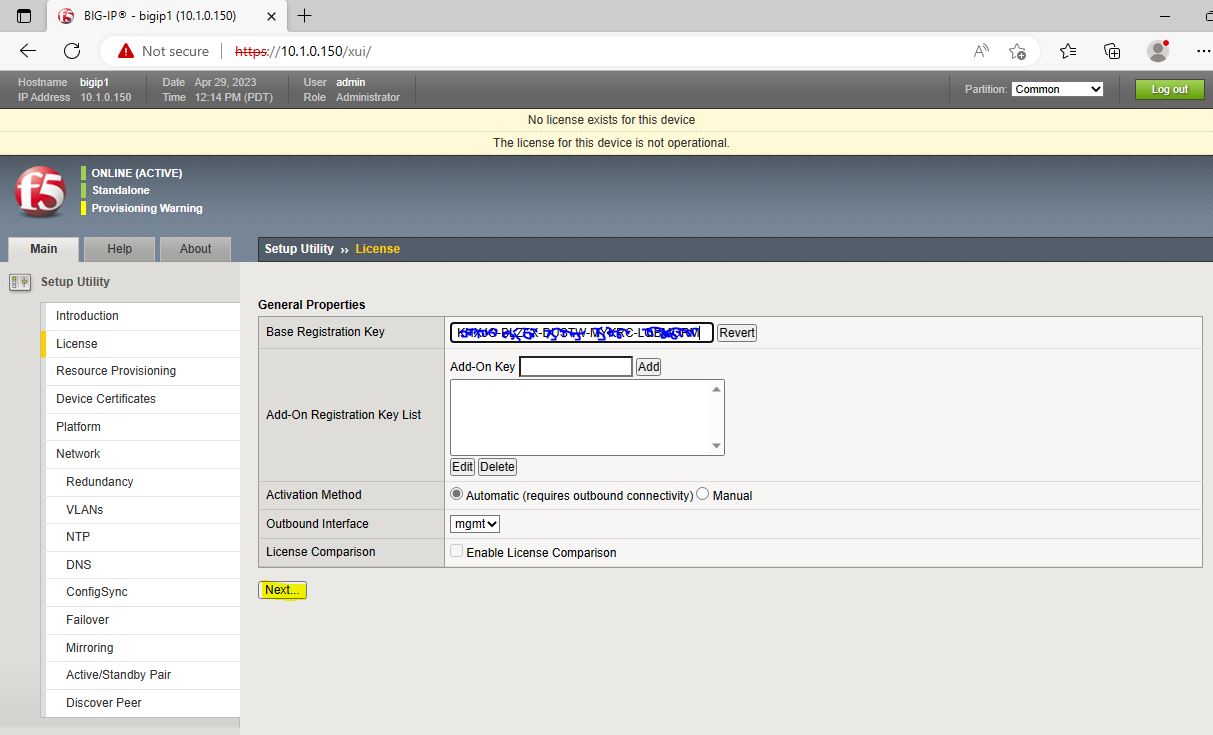
Task: Enable License Comparison checkbox
Action: point(457,552)
